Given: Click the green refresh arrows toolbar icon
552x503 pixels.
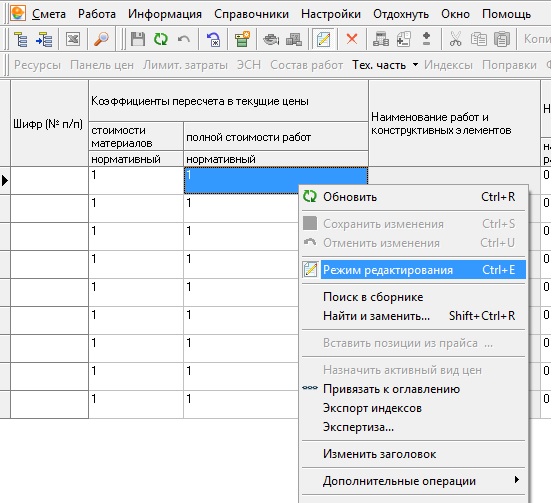Looking at the screenshot, I should [x=161, y=39].
